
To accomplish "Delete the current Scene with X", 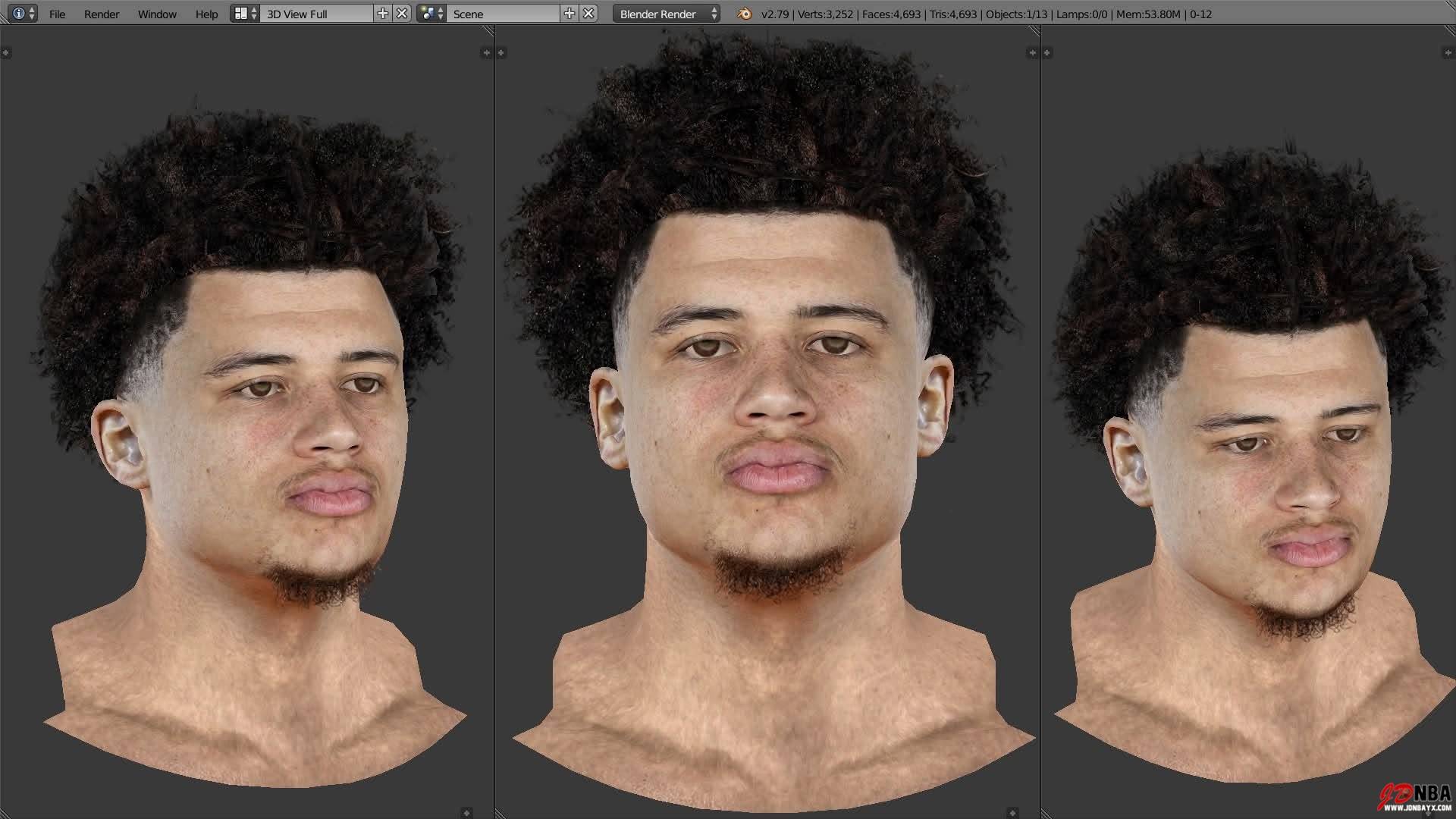I will tap(588, 14).
